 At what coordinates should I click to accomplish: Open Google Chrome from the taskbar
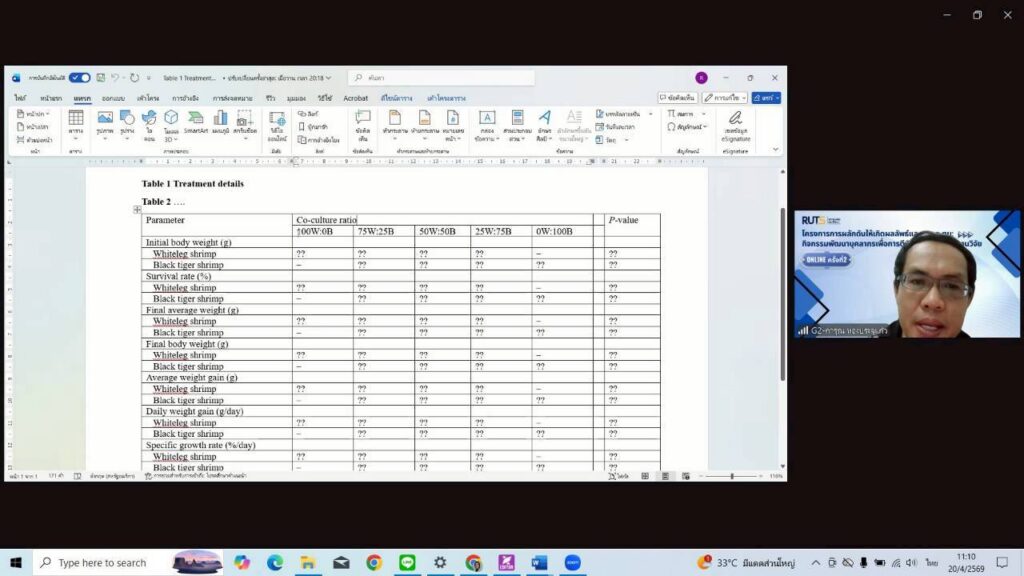point(374,563)
